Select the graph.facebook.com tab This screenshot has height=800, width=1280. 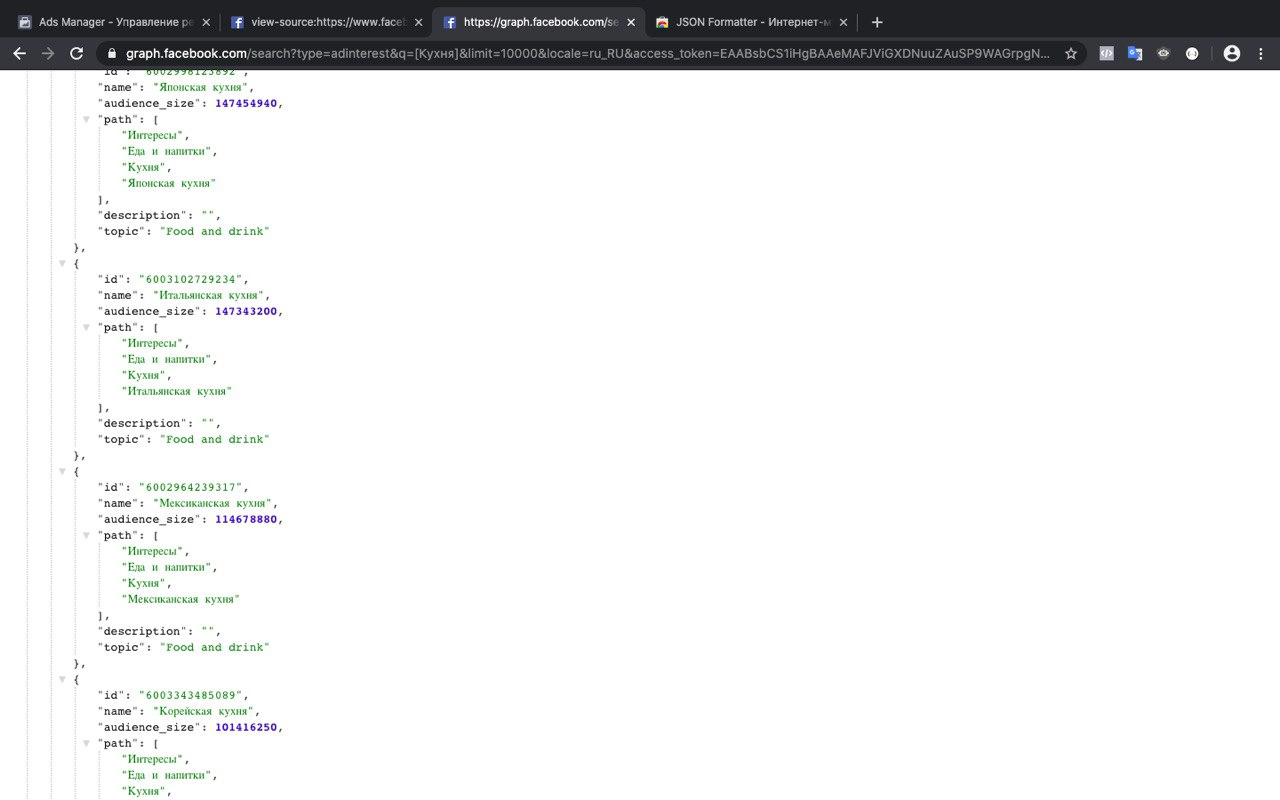click(x=539, y=22)
